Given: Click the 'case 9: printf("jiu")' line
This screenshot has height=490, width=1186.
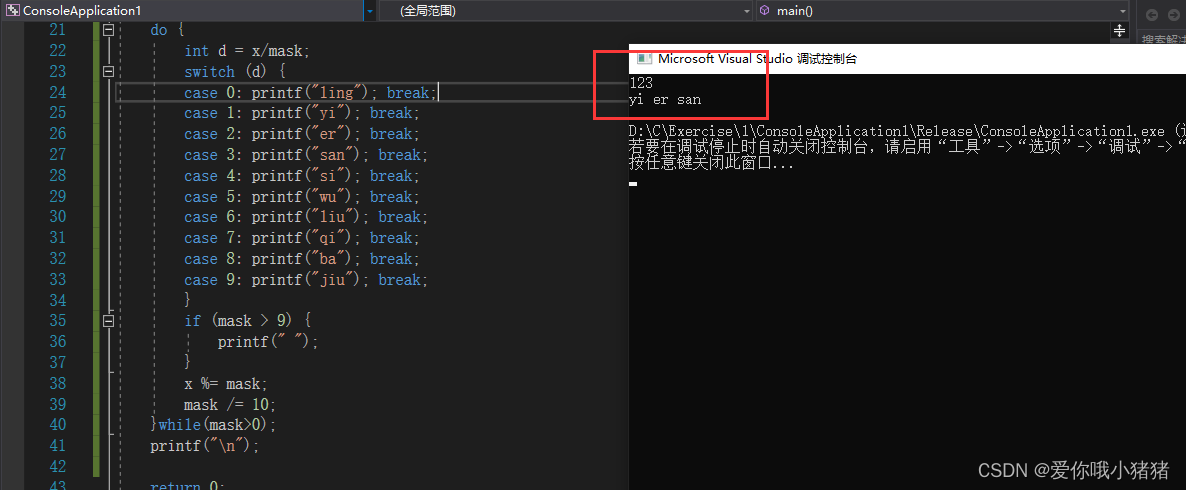Looking at the screenshot, I should [x=306, y=280].
